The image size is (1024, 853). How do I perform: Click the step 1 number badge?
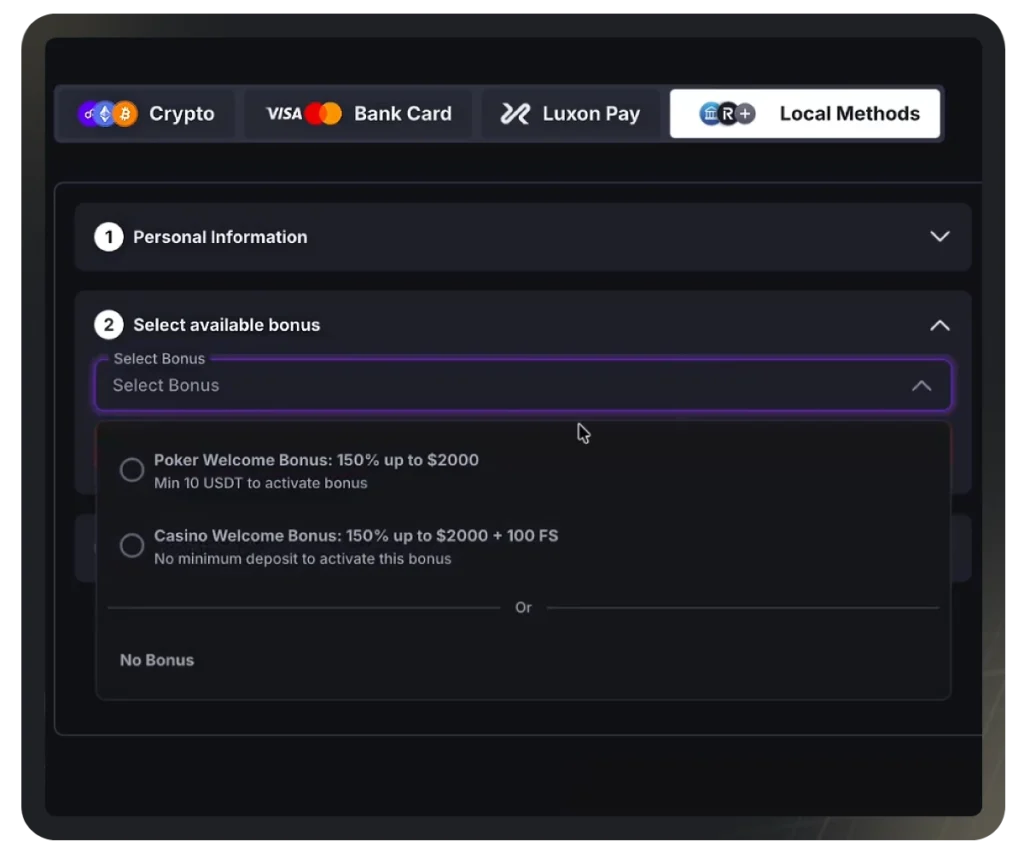[109, 237]
